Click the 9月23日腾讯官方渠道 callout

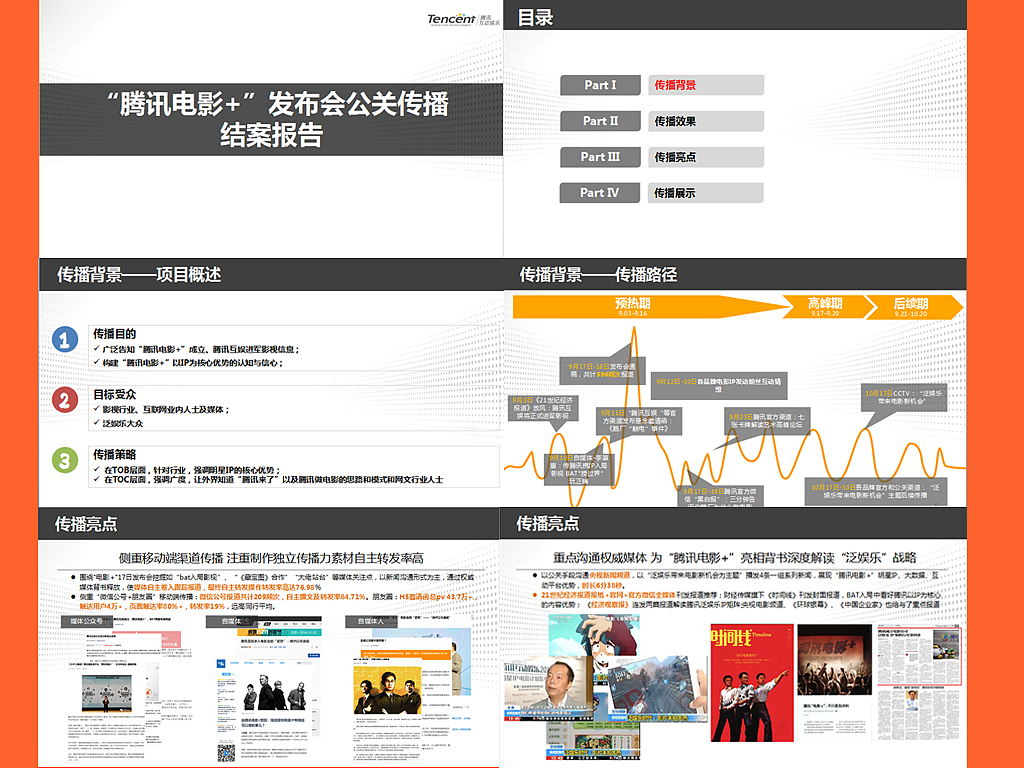tap(767, 421)
